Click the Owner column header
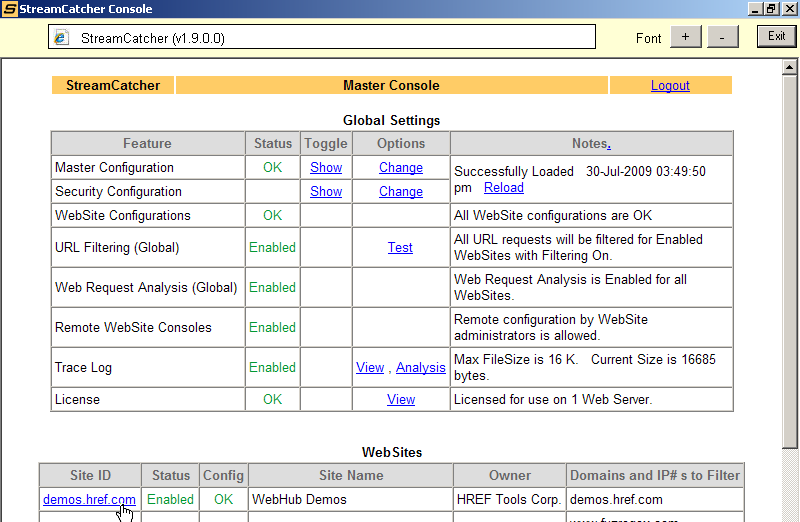This screenshot has width=800, height=522. pyautogui.click(x=510, y=476)
